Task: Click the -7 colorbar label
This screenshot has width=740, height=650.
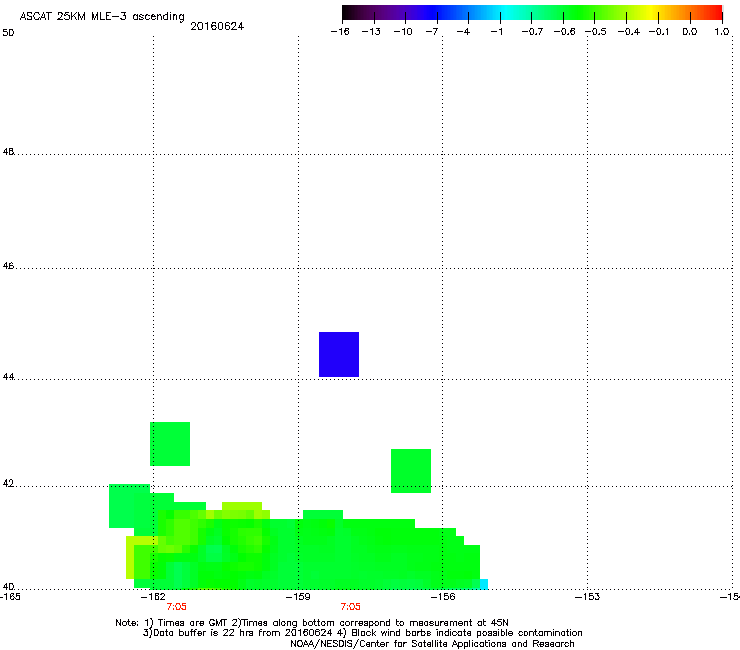Action: pyautogui.click(x=432, y=32)
